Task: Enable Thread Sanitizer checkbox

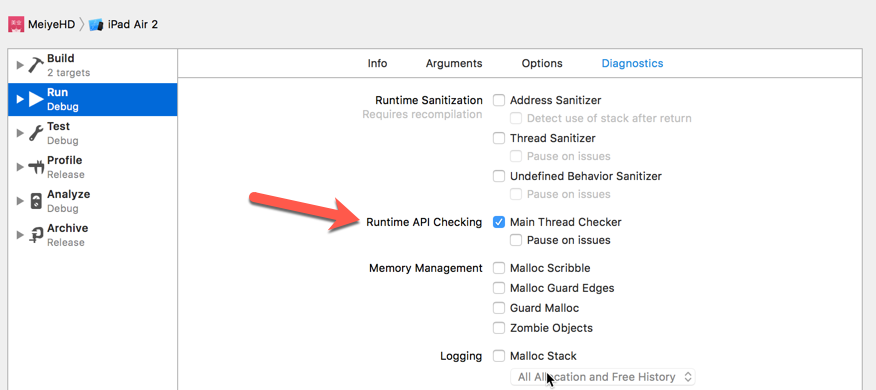Action: [x=499, y=138]
